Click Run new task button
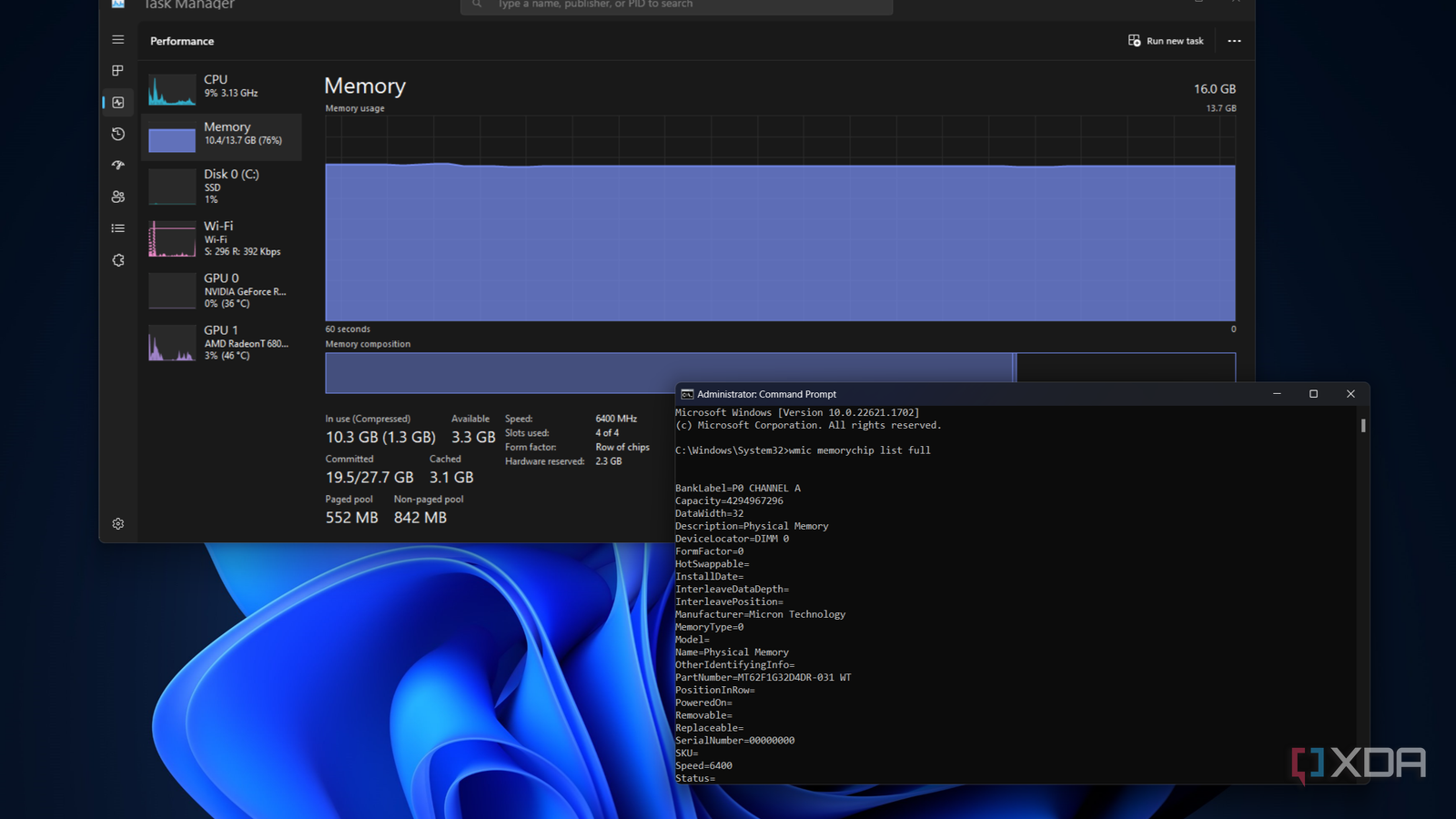Image resolution: width=1456 pixels, height=819 pixels. [1166, 41]
